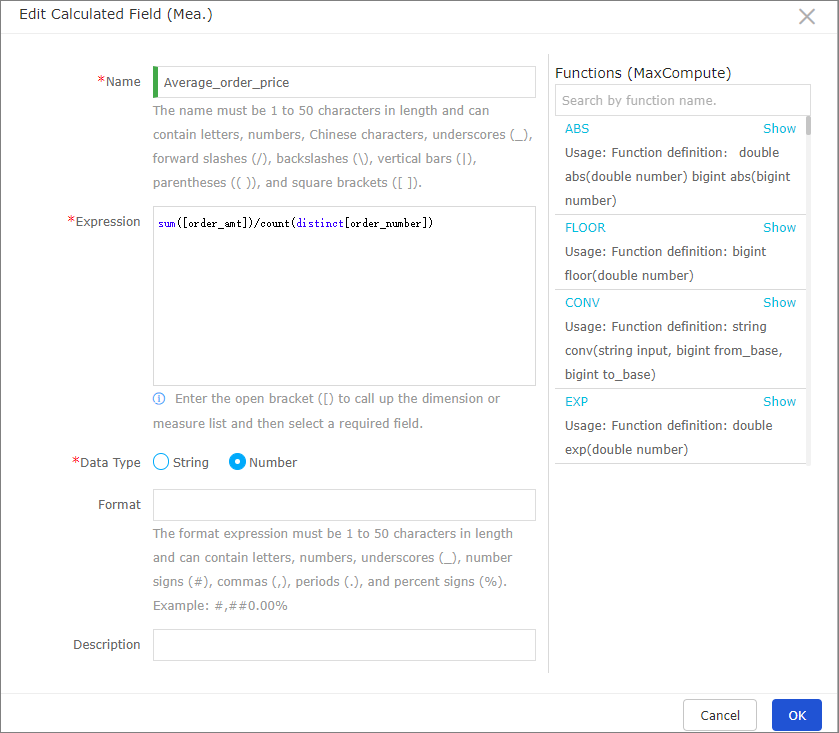The height and width of the screenshot is (733, 839).
Task: Show details for the CONV function
Action: tap(779, 302)
